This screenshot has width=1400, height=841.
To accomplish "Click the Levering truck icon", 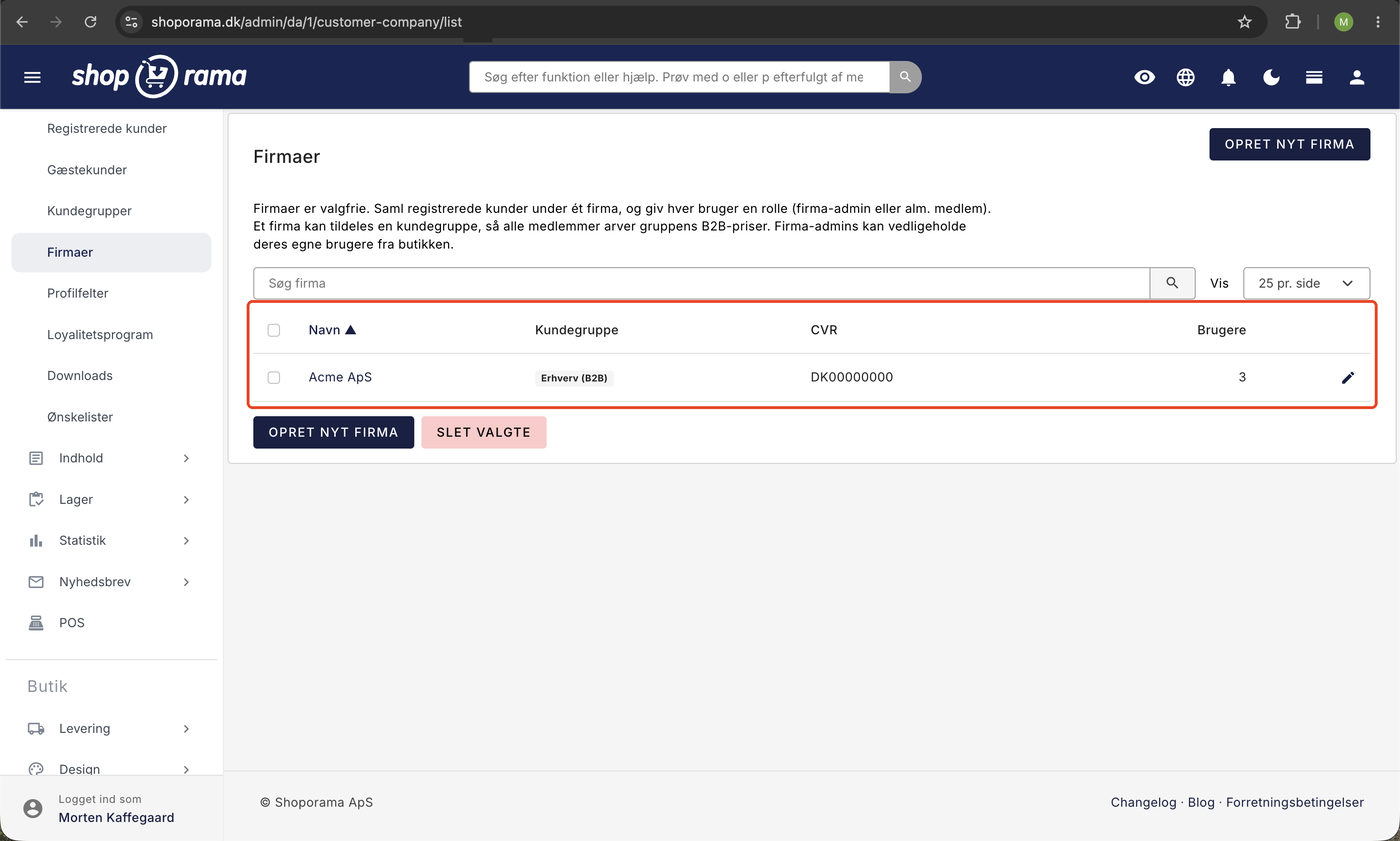I will click(36, 728).
